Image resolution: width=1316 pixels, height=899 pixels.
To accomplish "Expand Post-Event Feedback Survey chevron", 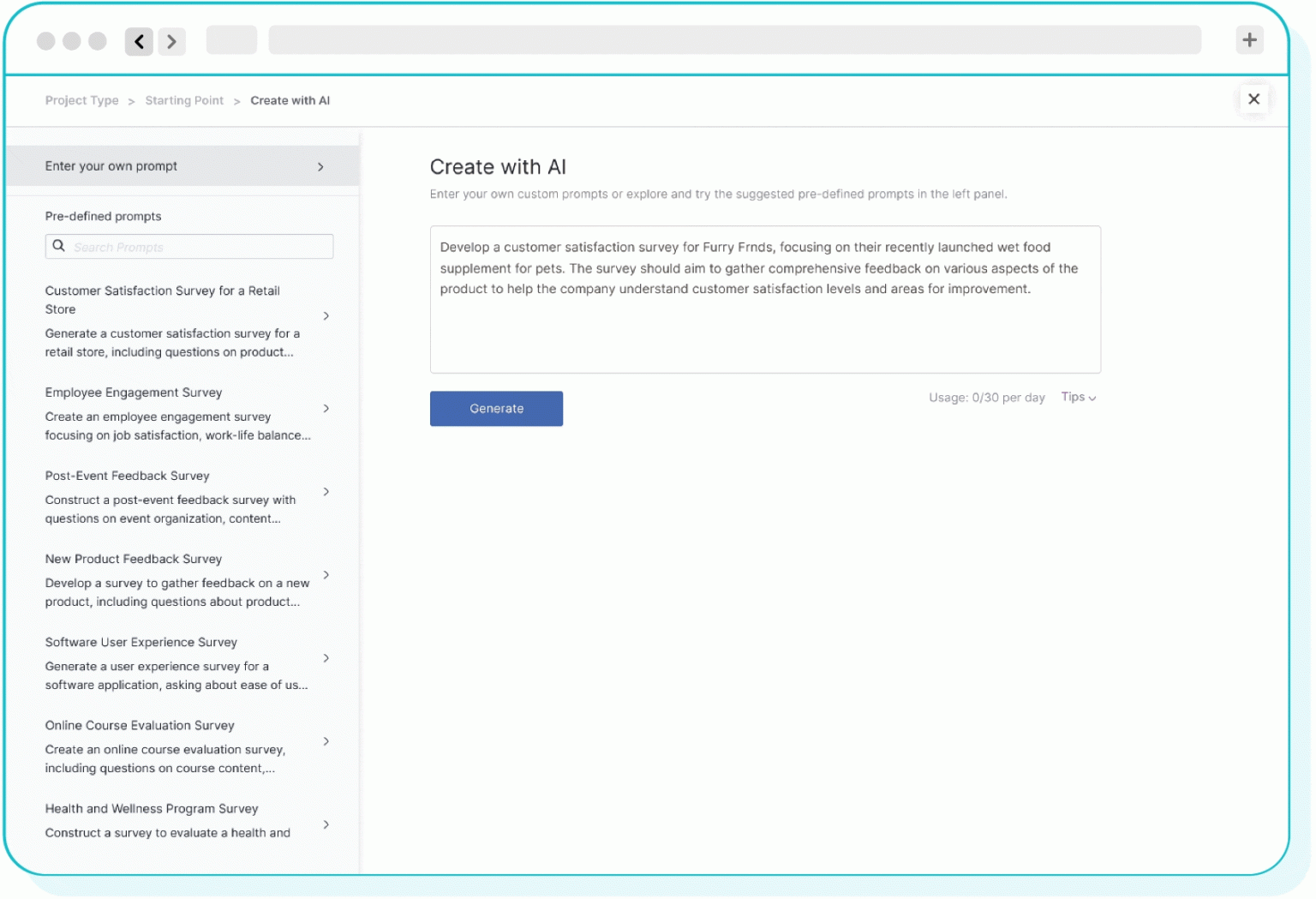I will [326, 492].
